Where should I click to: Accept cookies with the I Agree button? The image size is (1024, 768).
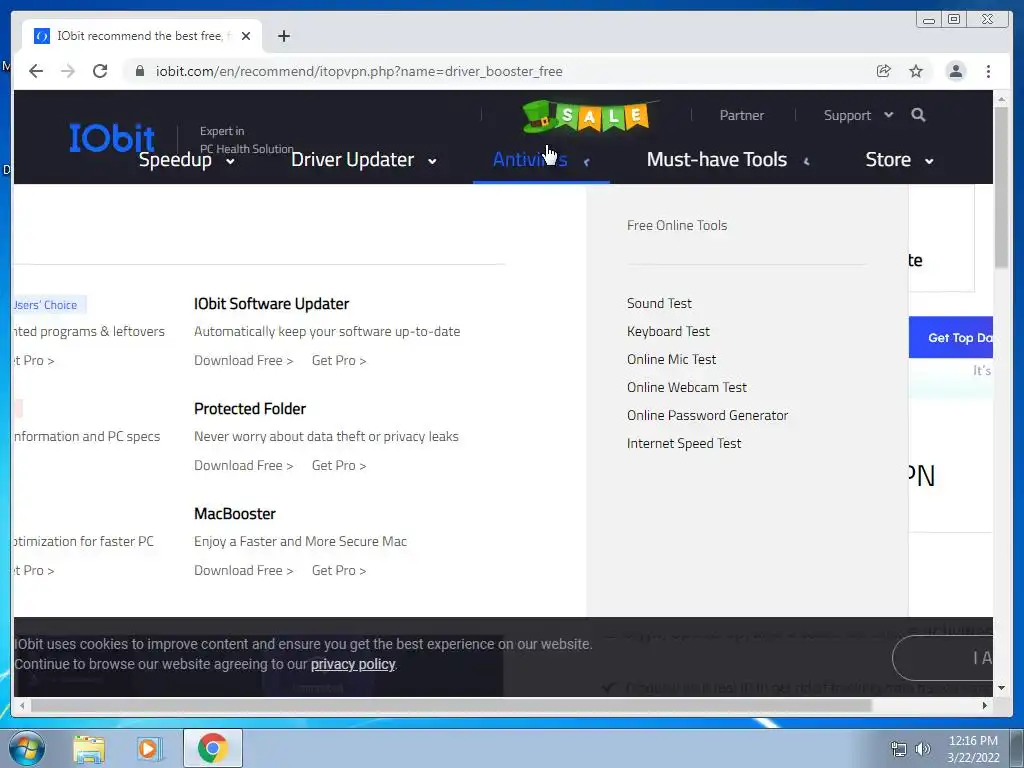pyautogui.click(x=944, y=658)
